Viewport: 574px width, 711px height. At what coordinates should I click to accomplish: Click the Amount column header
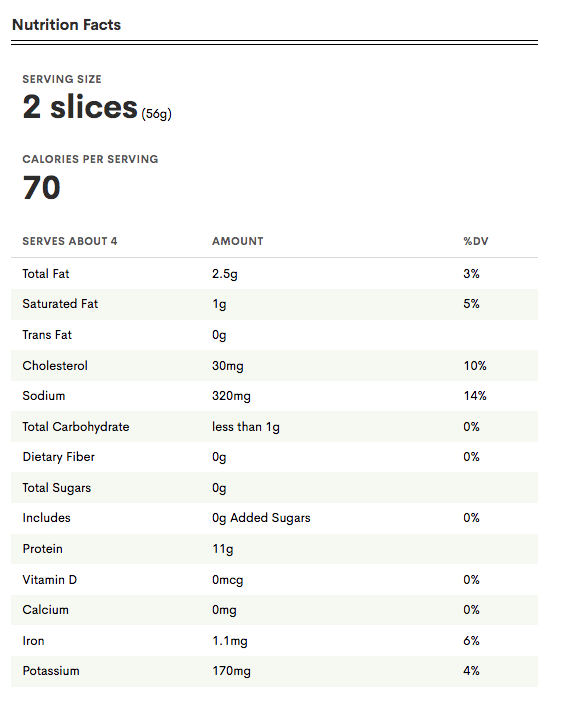point(238,241)
